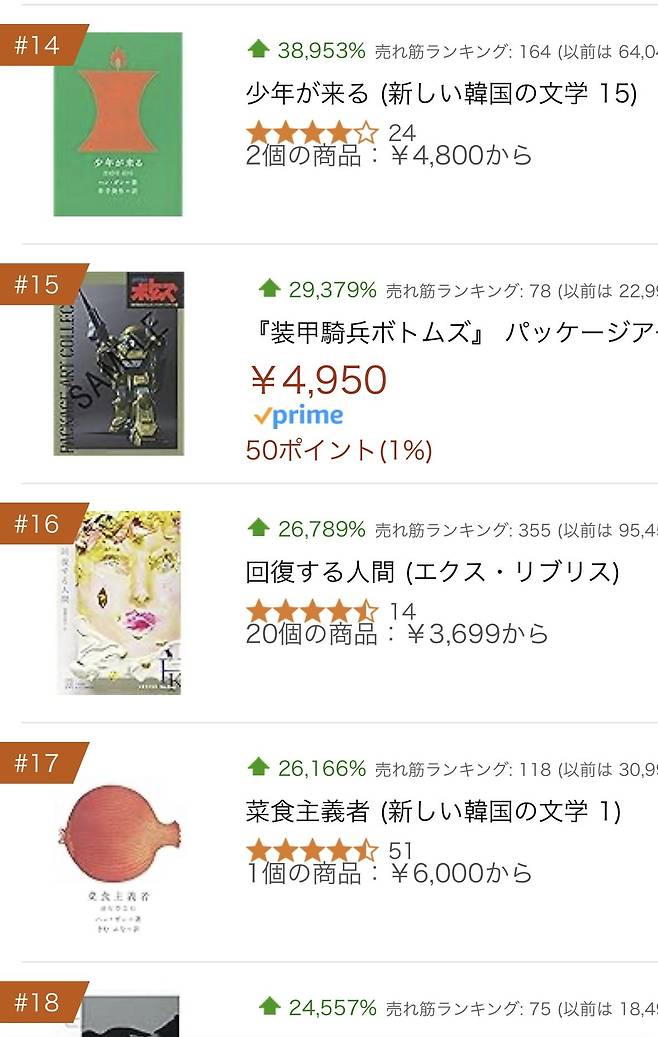
Task: Click the #17 rank badge
Action: tap(37, 763)
